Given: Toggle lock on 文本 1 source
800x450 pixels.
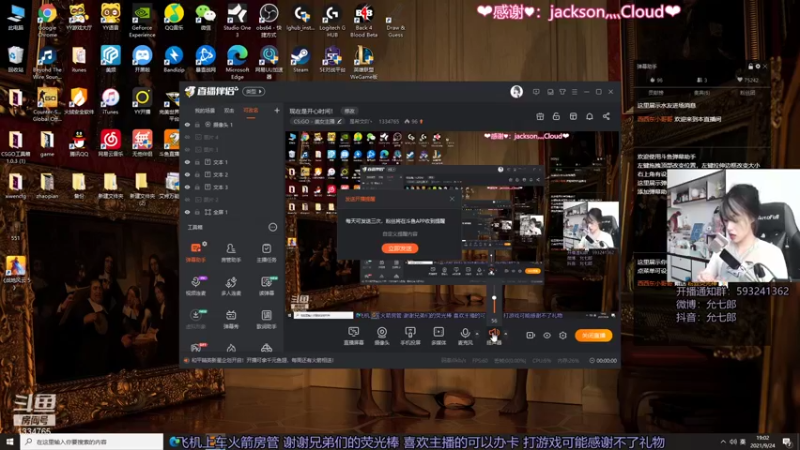Looking at the screenshot, I should [197, 162].
